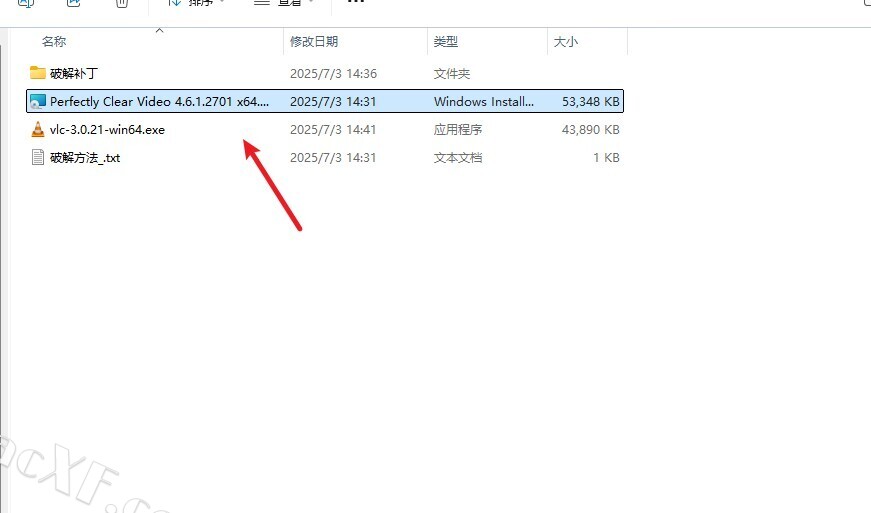Click the 文件夹 type cell
The height and width of the screenshot is (513, 871).
point(452,74)
